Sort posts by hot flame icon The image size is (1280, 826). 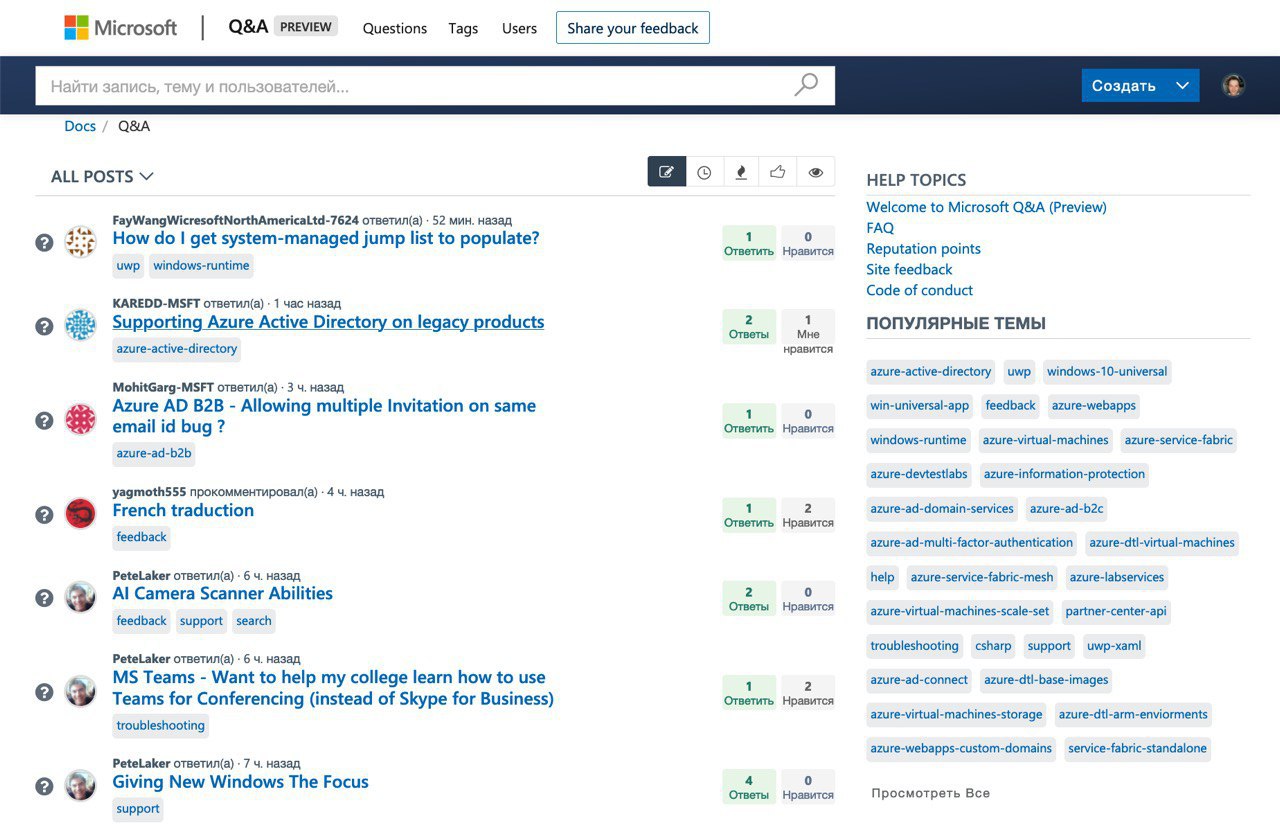(741, 172)
